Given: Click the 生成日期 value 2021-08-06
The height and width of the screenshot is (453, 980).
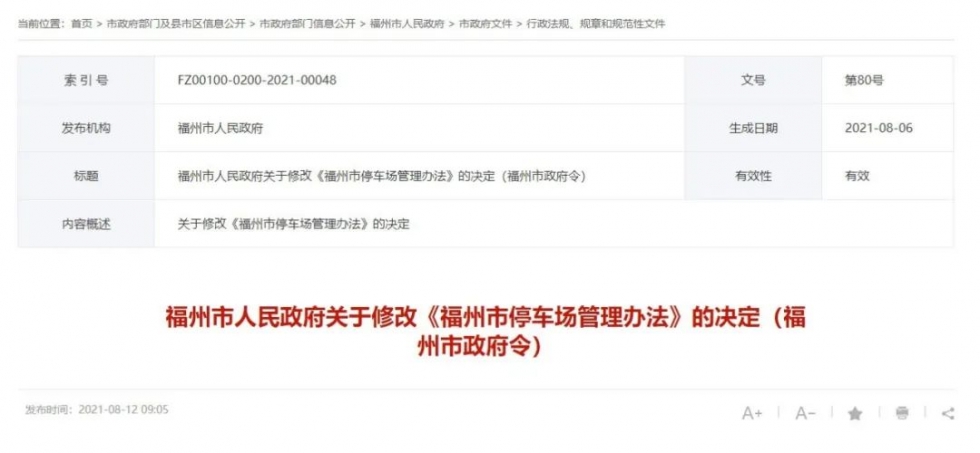Looking at the screenshot, I should pyautogui.click(x=879, y=128).
